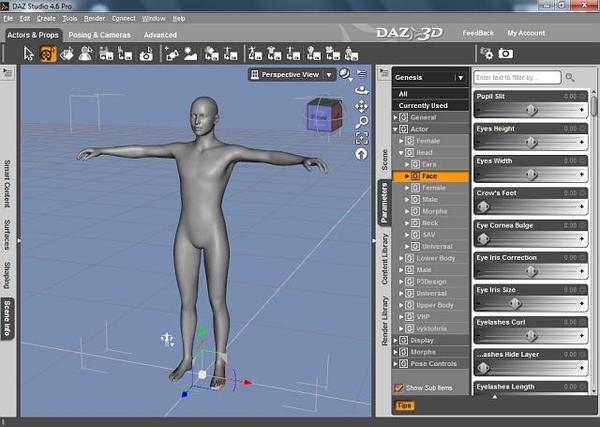Open left pane options menu icon
Screen dimensions: 600x427
coord(8,73)
